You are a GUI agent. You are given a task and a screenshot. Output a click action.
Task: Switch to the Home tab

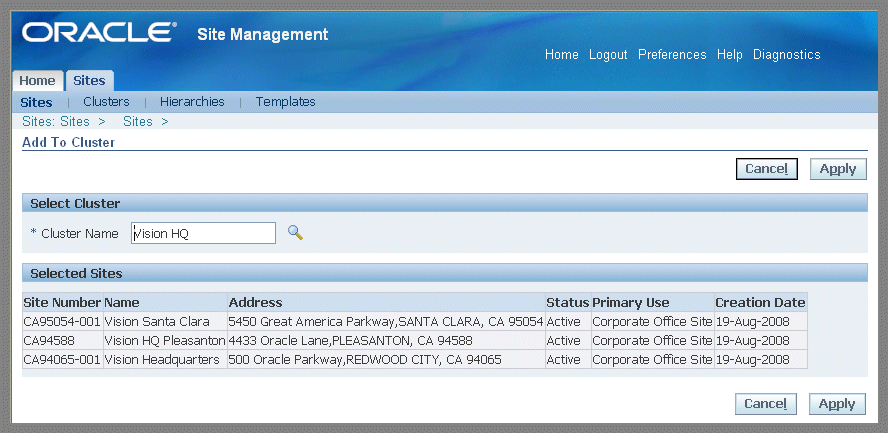point(37,81)
